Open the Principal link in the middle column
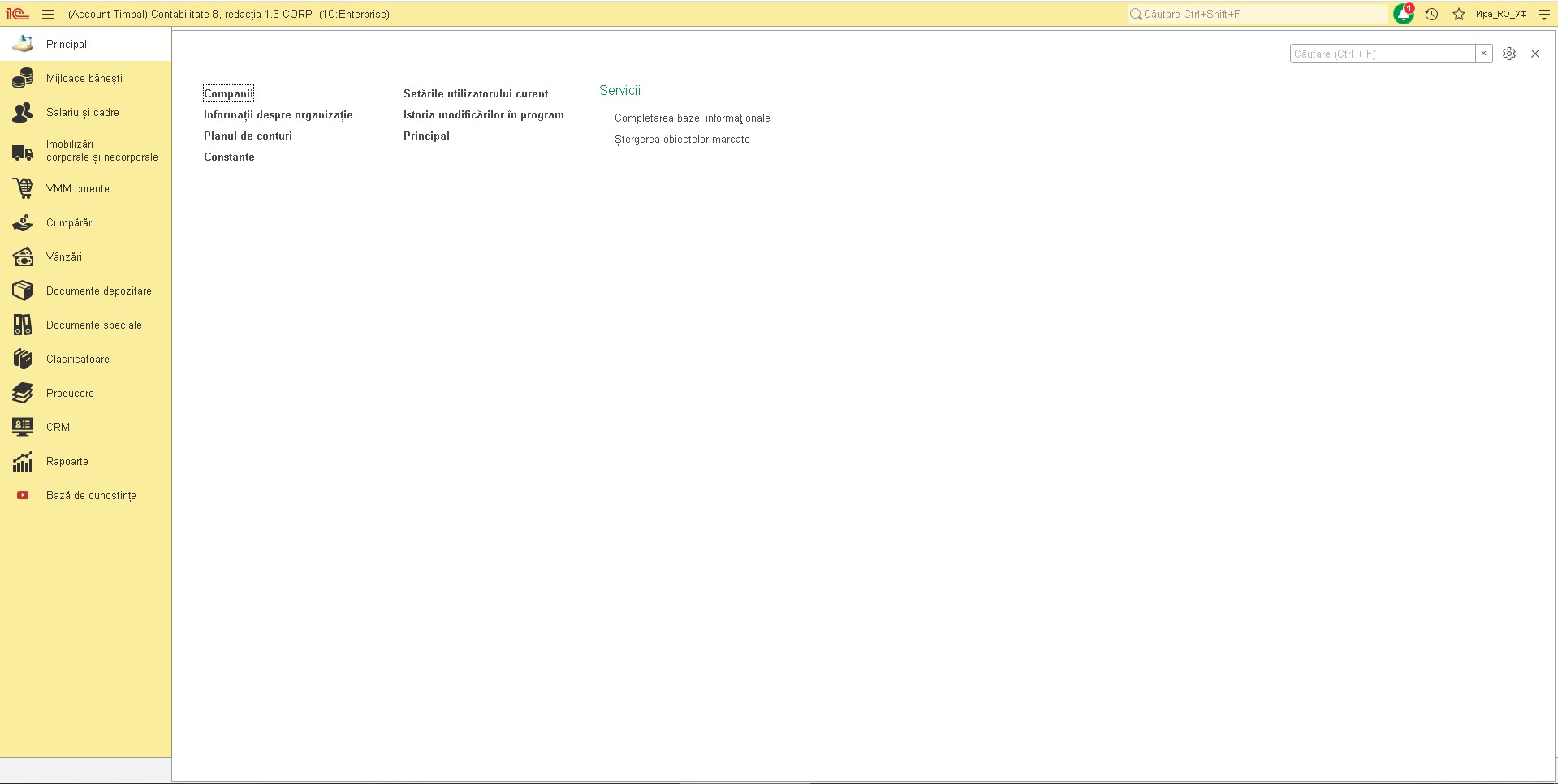The height and width of the screenshot is (784, 1558). pos(426,136)
